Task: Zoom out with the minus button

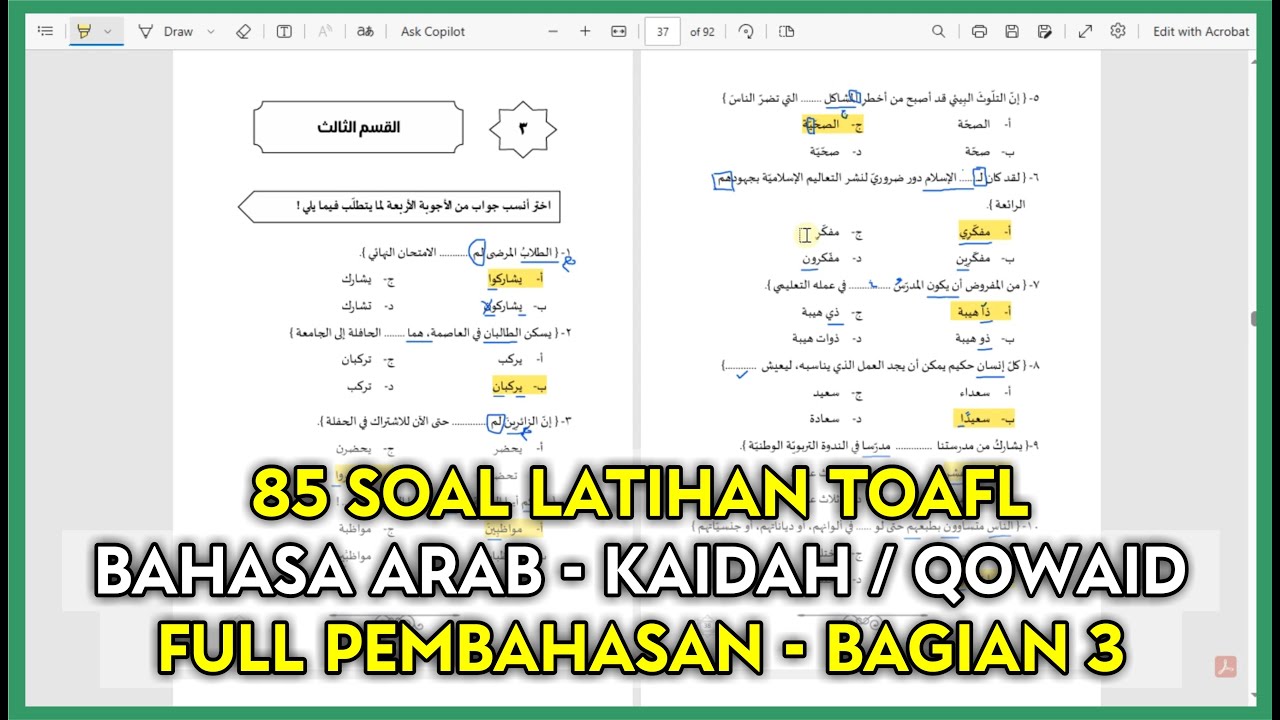Action: [x=553, y=31]
